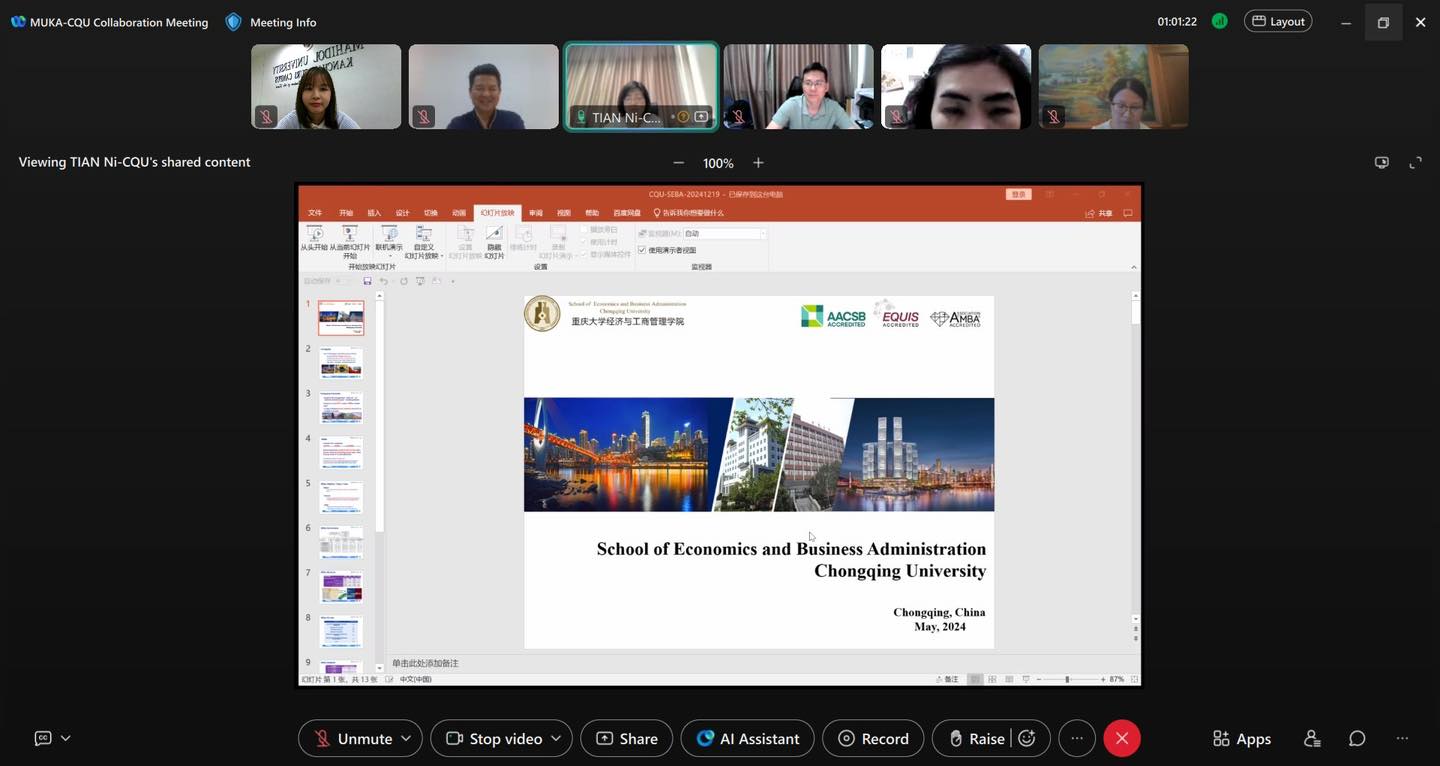Viewport: 1440px width, 766px height.
Task: Open Reactions emoji icon beside Raise
Action: (x=1027, y=739)
